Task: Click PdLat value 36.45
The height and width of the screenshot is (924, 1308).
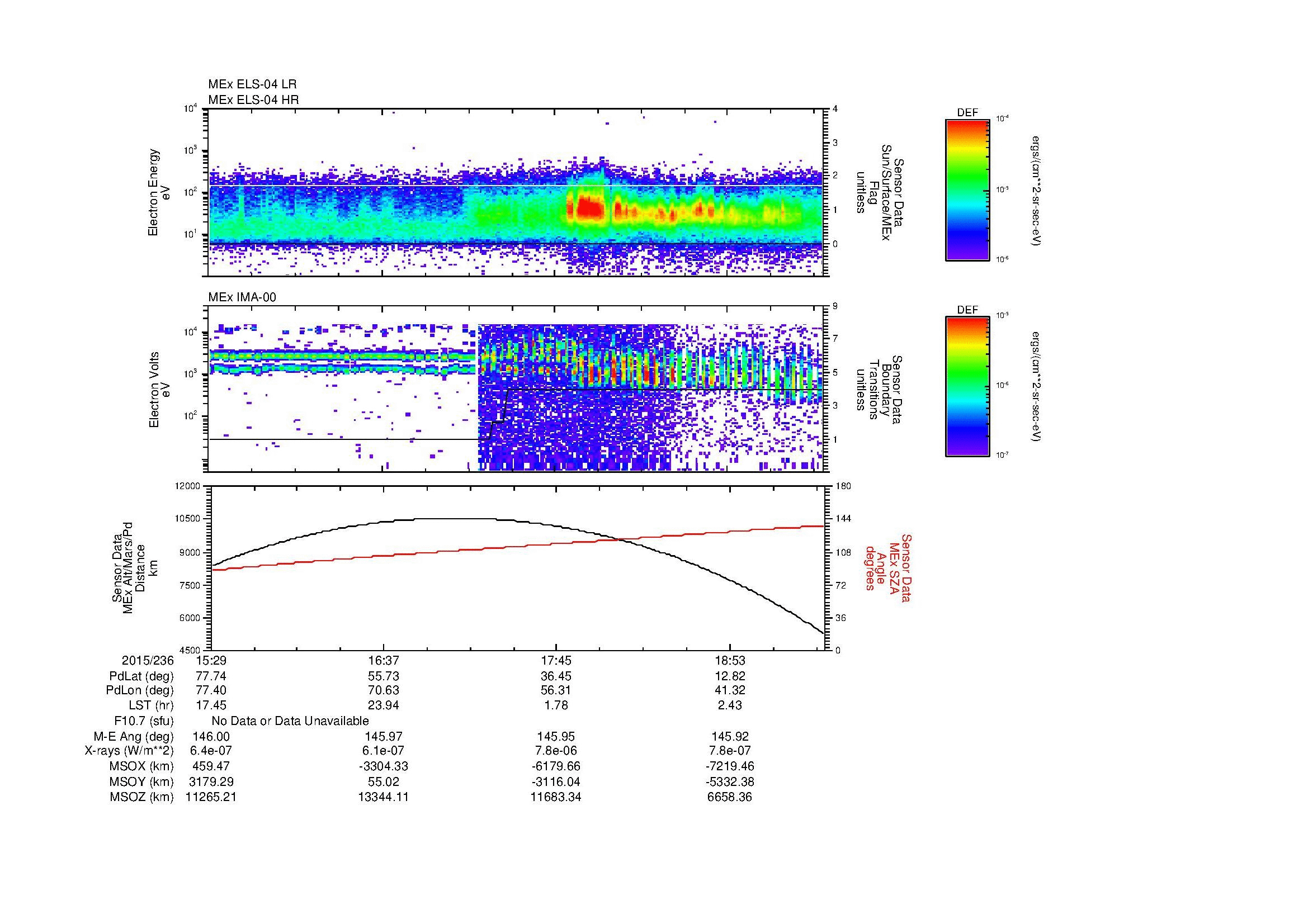Action: (x=556, y=676)
